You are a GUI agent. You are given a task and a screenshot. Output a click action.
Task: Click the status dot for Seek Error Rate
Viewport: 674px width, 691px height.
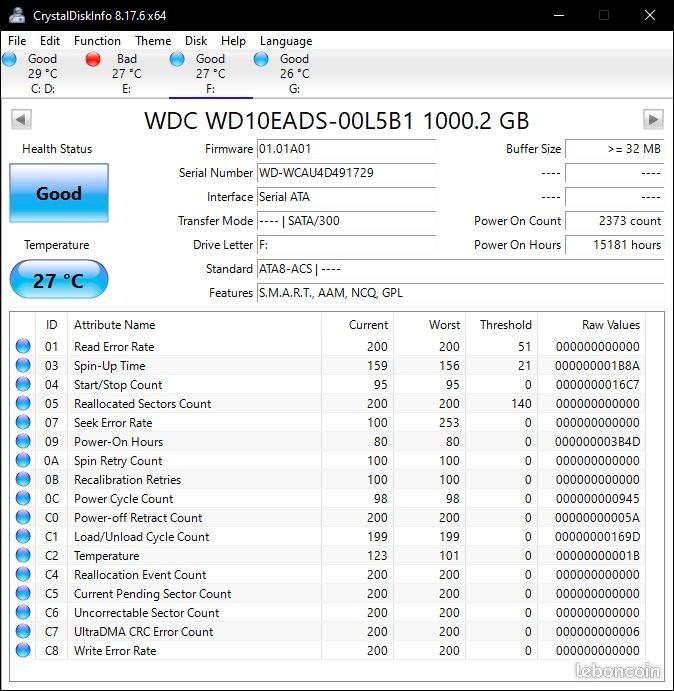click(23, 422)
